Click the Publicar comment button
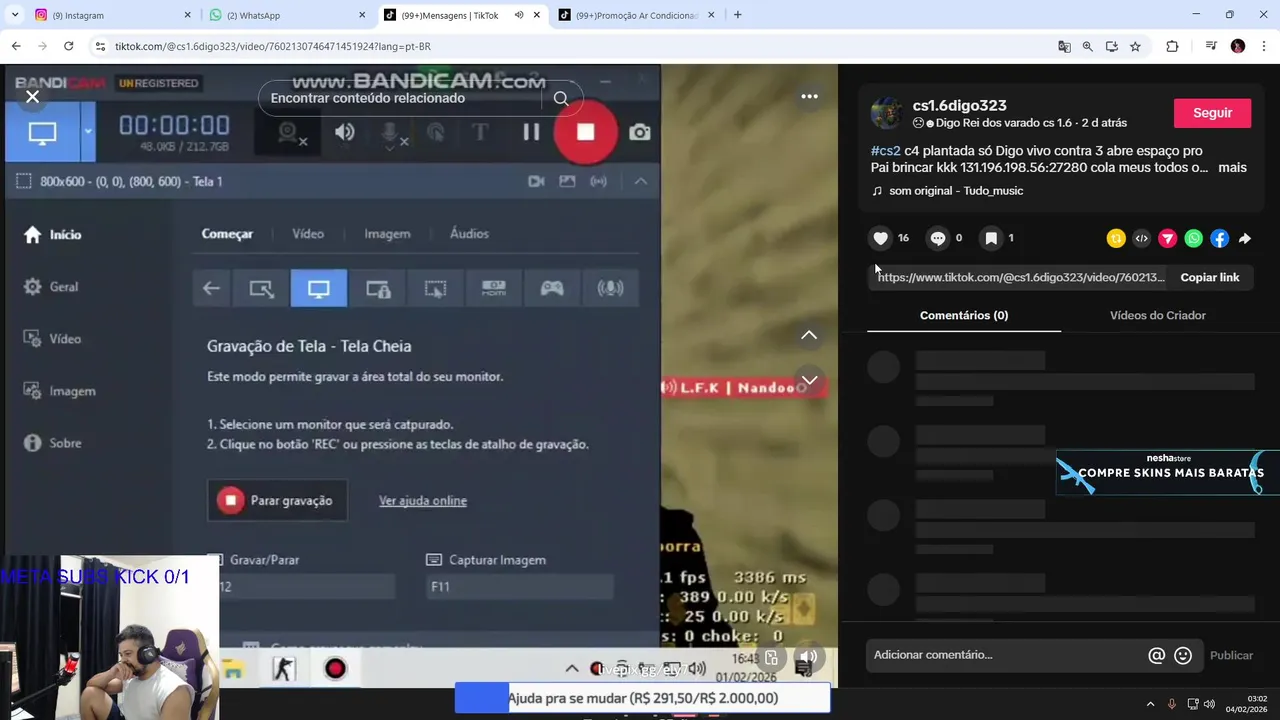The width and height of the screenshot is (1280, 720). (x=1231, y=656)
